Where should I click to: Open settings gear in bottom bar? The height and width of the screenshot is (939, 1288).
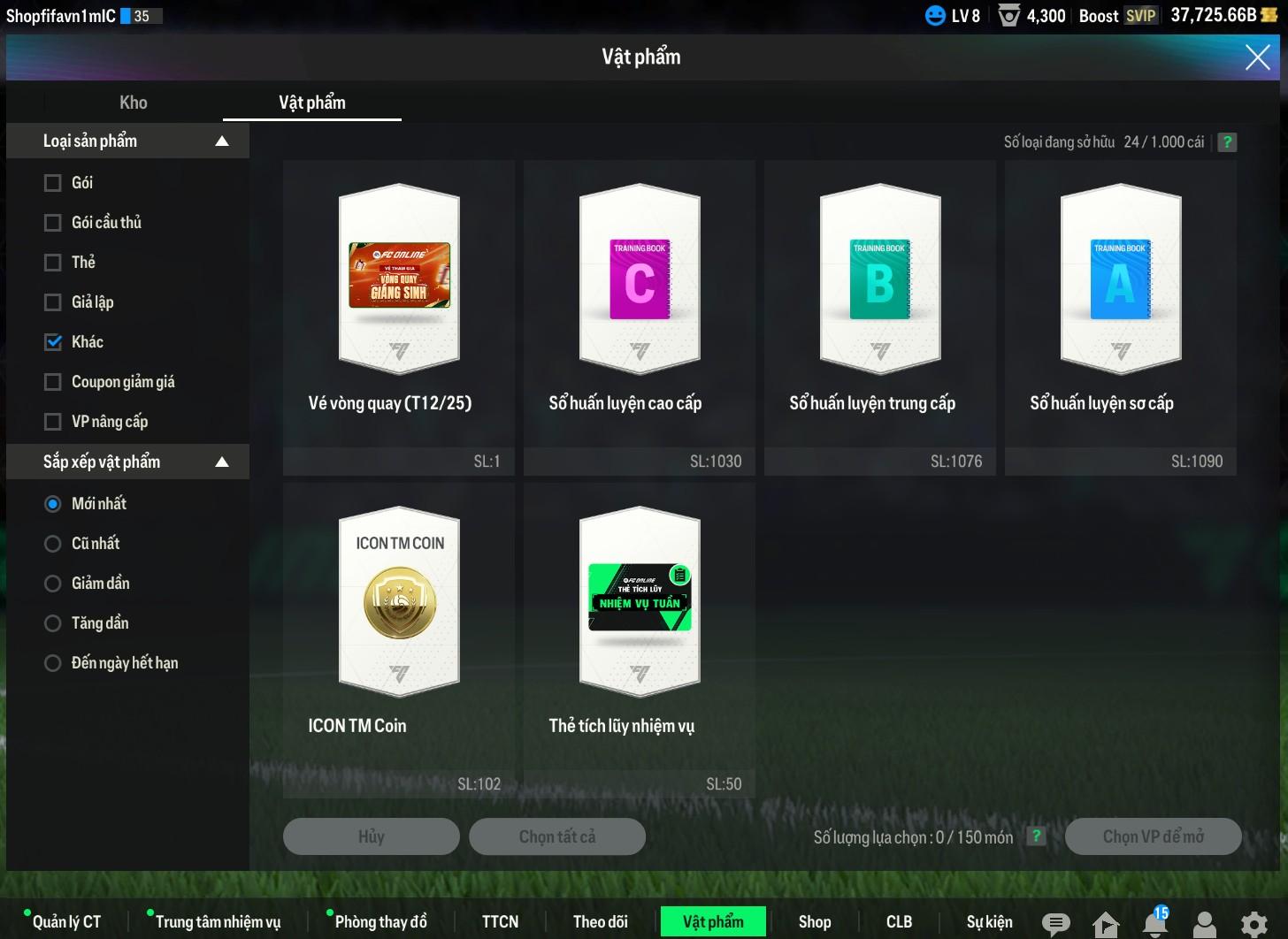pyautogui.click(x=1253, y=924)
